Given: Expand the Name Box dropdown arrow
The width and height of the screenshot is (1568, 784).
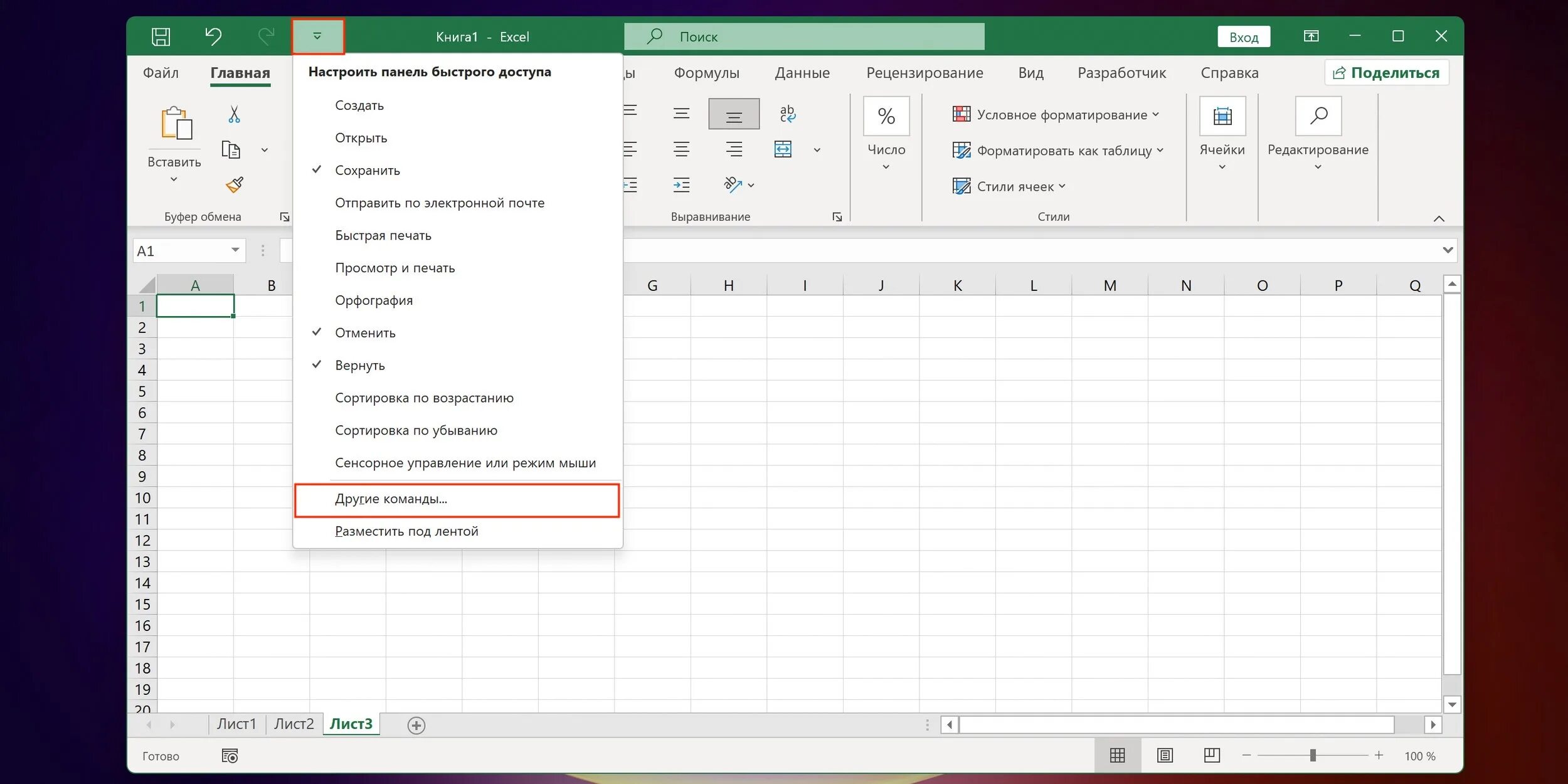Looking at the screenshot, I should tap(235, 250).
